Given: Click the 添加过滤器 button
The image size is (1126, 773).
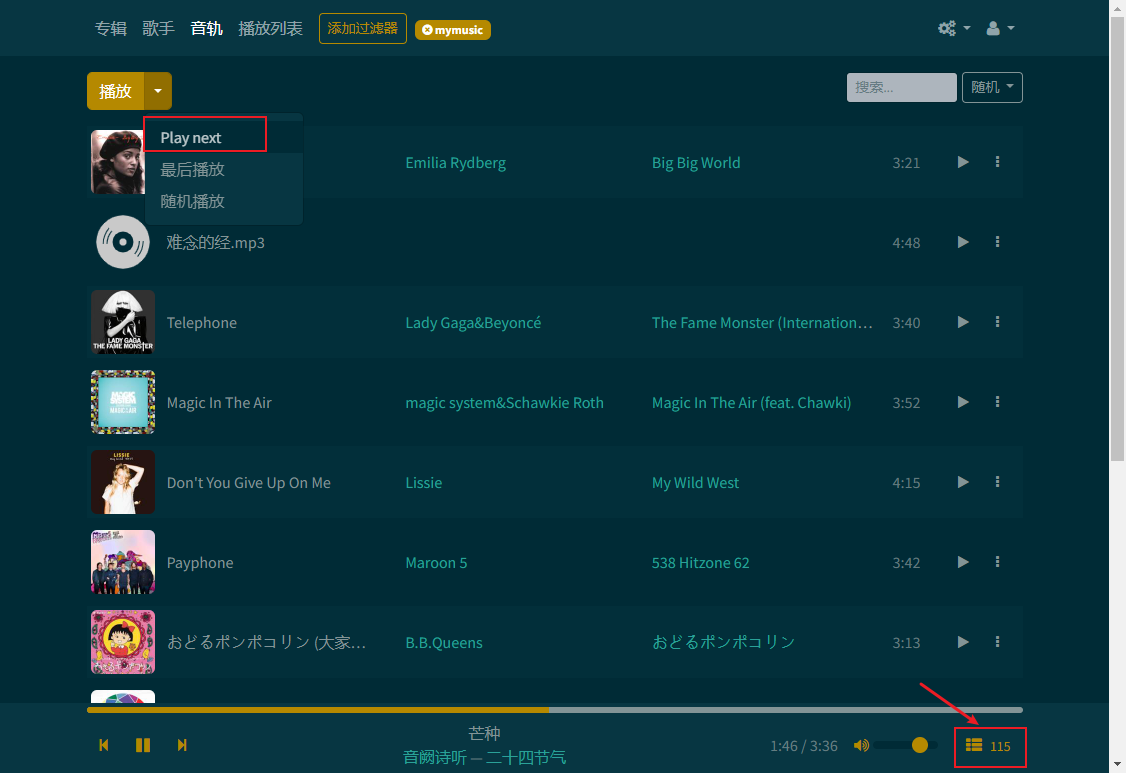Looking at the screenshot, I should click(363, 29).
